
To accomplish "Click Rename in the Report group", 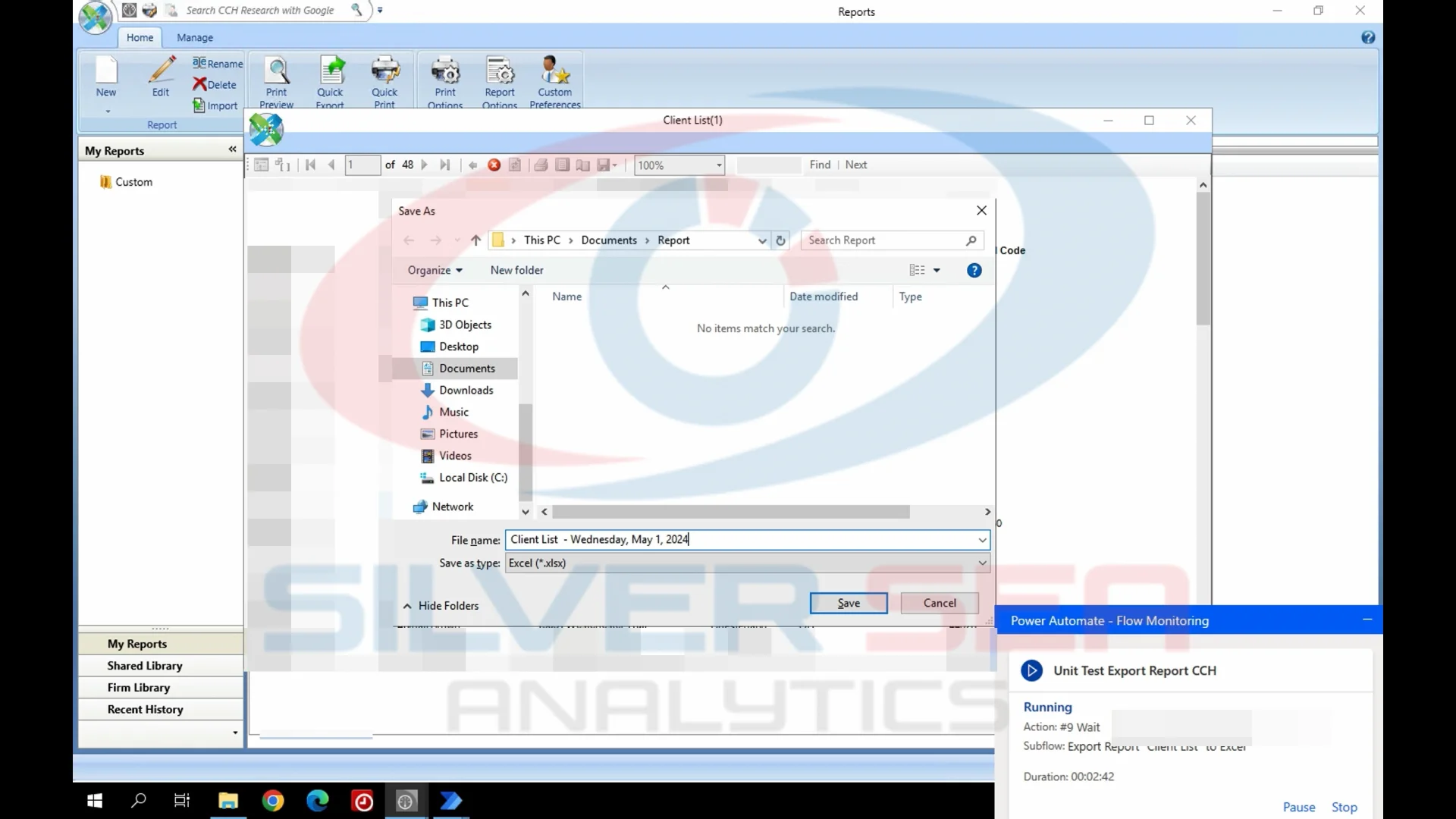I will point(218,64).
